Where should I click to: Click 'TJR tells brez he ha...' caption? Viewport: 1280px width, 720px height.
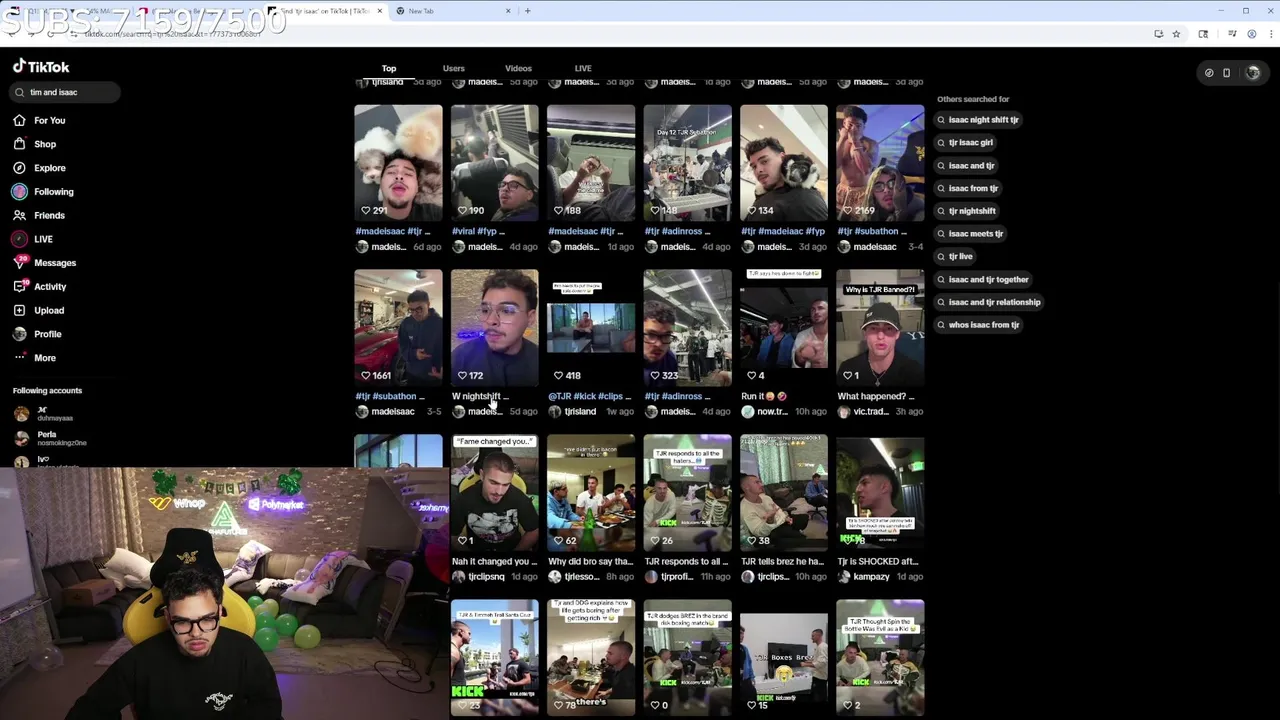(x=782, y=561)
